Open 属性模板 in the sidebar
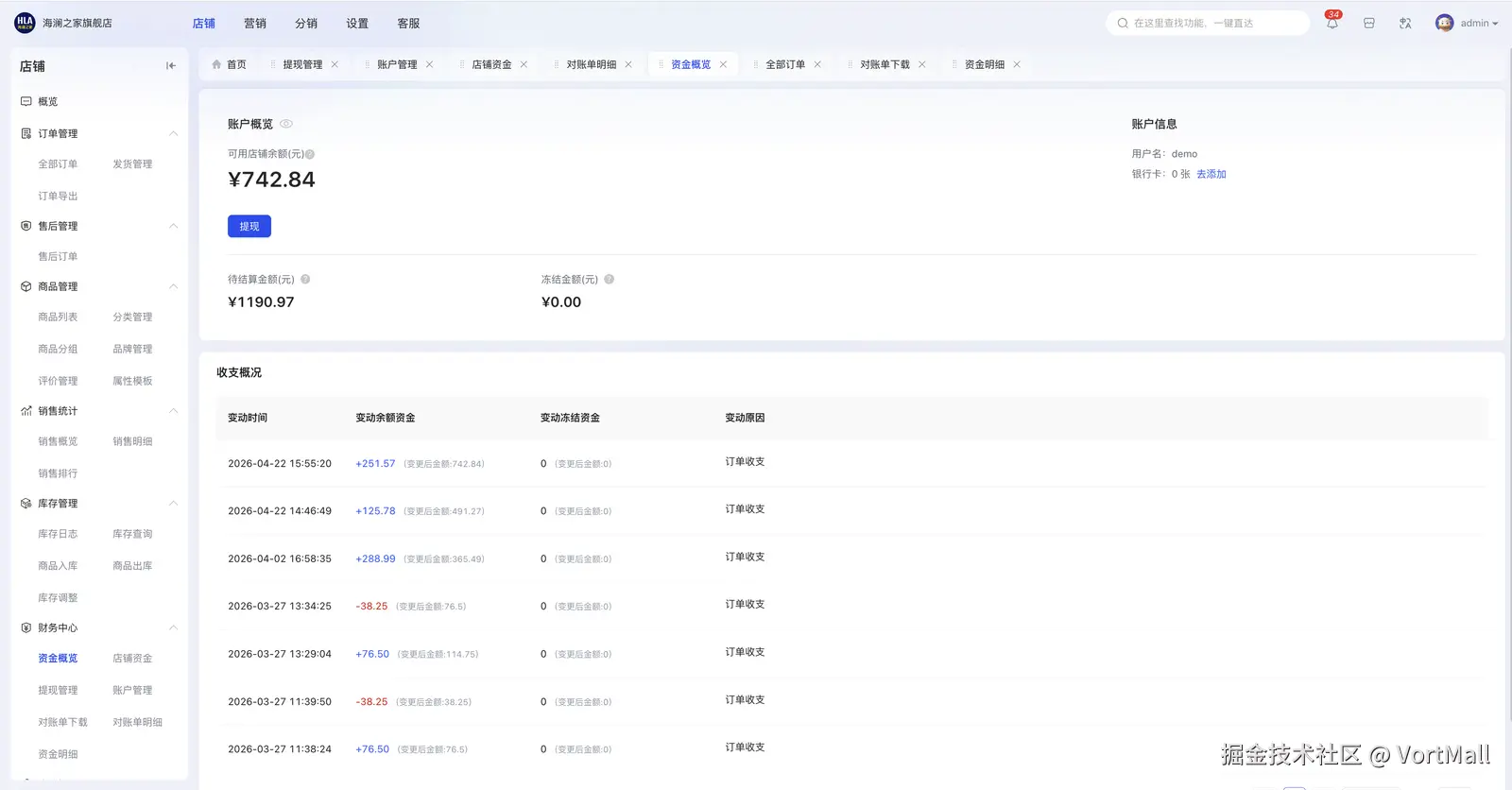Viewport: 1512px width, 790px height. (132, 382)
